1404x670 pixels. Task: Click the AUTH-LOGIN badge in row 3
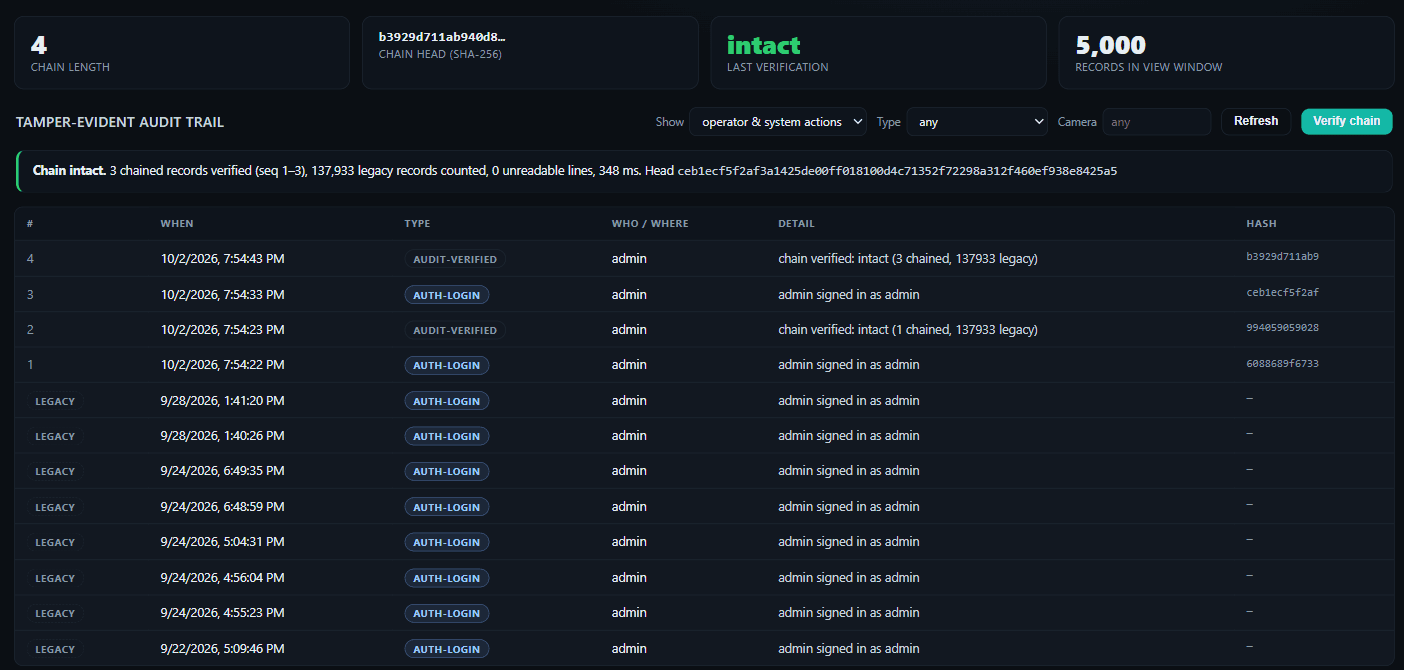(447, 295)
